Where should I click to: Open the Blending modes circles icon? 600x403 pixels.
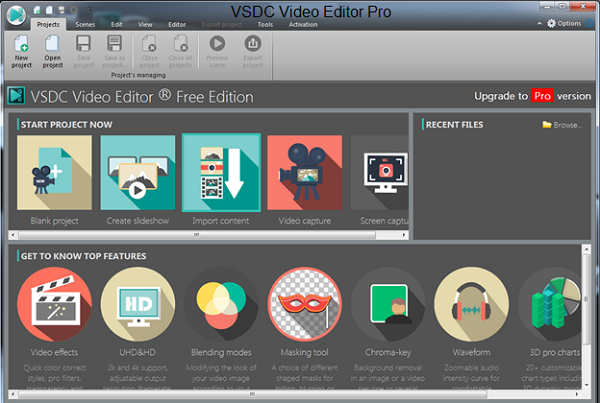click(221, 304)
